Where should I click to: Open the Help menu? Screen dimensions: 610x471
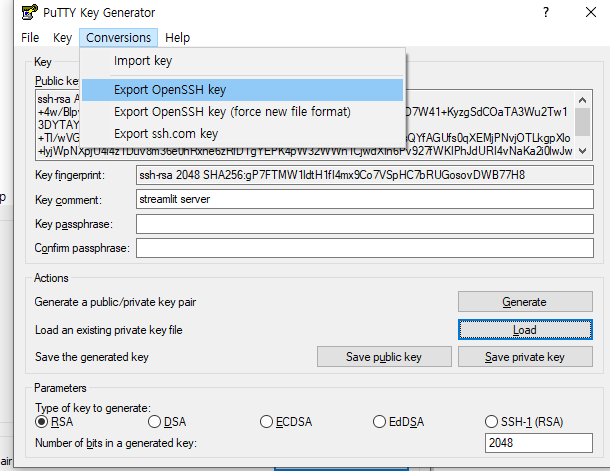point(177,38)
